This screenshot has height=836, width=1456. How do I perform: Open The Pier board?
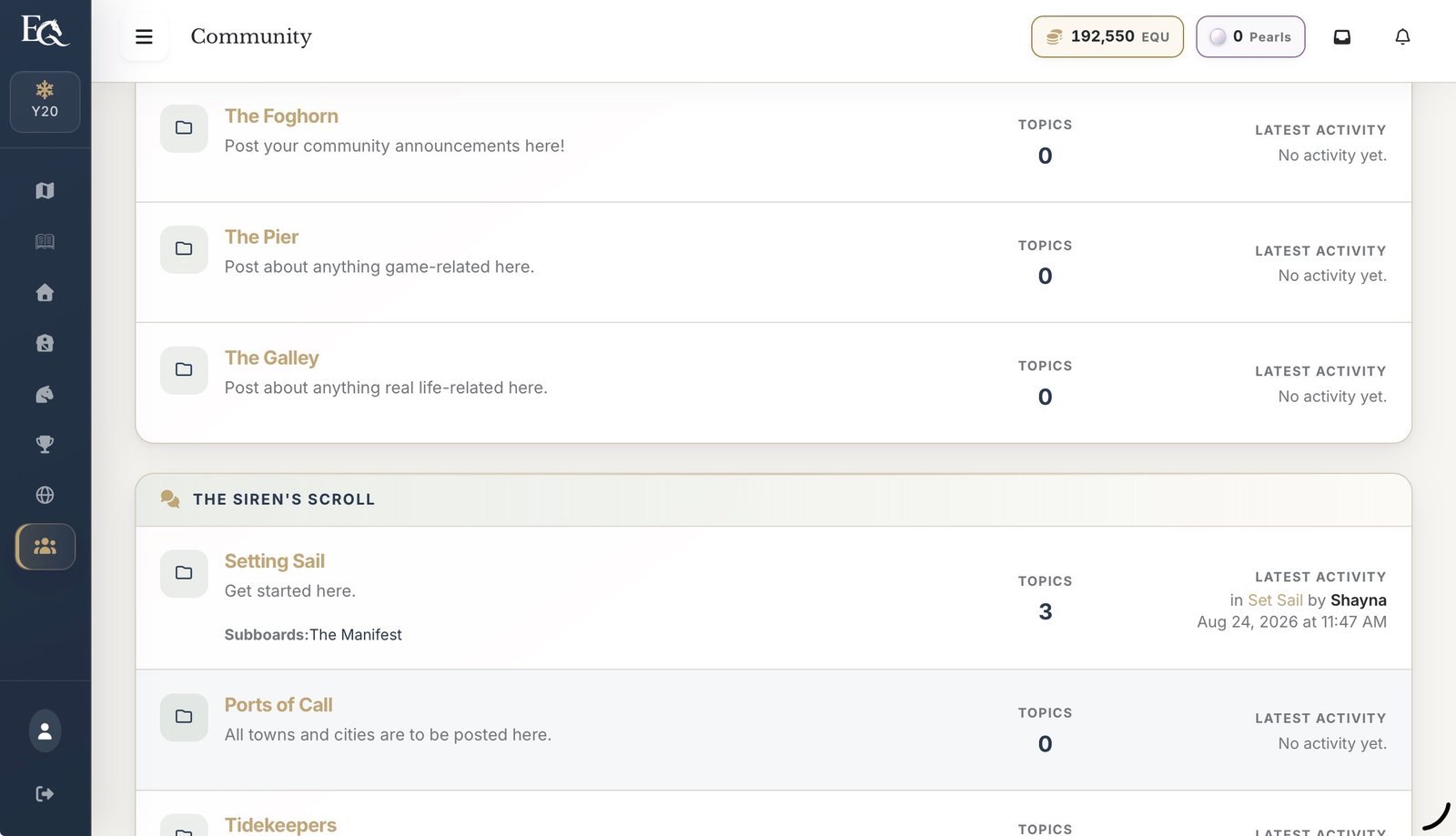click(261, 237)
